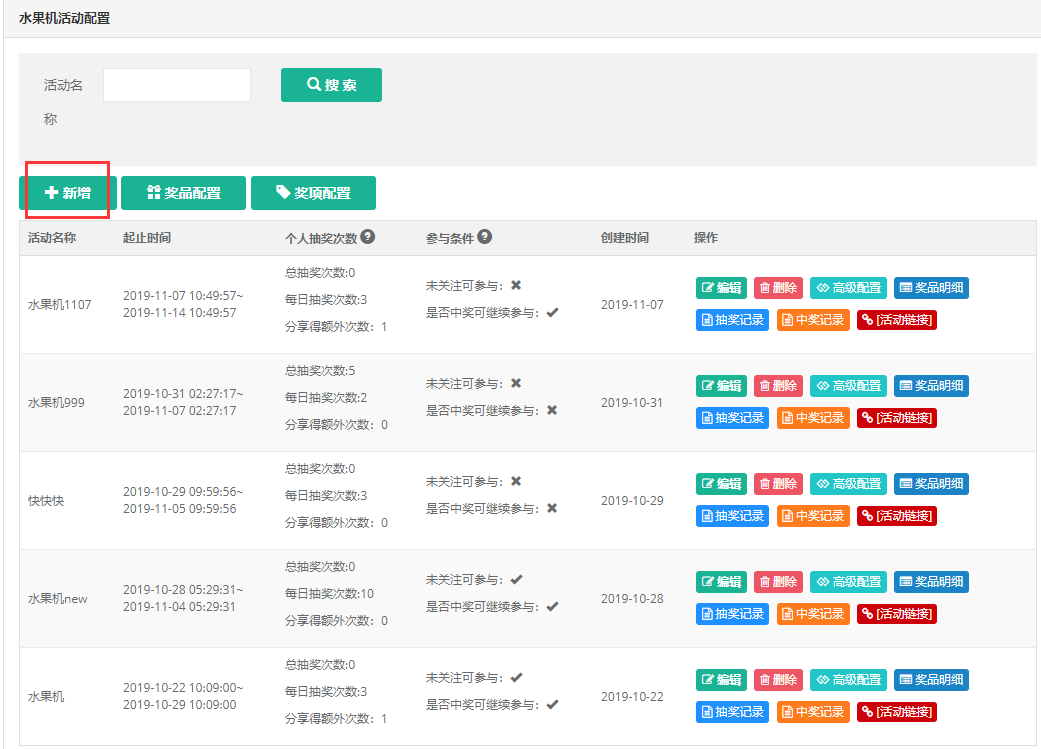Open 奖品明细 for 水果机999
Viewport: 1041px width, 749px height.
tap(931, 386)
